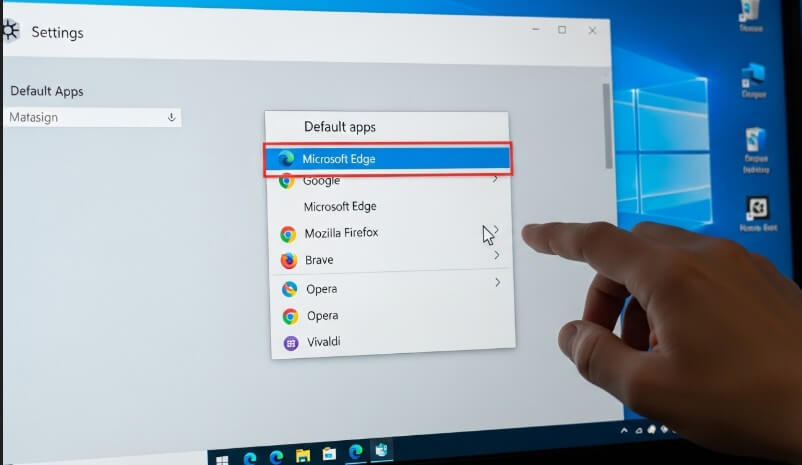The height and width of the screenshot is (465, 802).
Task: Minimize the Settings window
Action: pos(536,29)
